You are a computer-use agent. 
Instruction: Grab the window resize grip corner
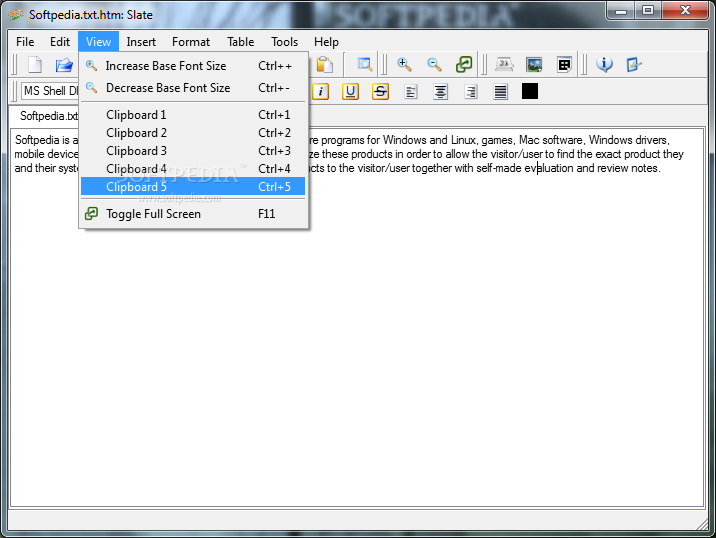click(702, 525)
